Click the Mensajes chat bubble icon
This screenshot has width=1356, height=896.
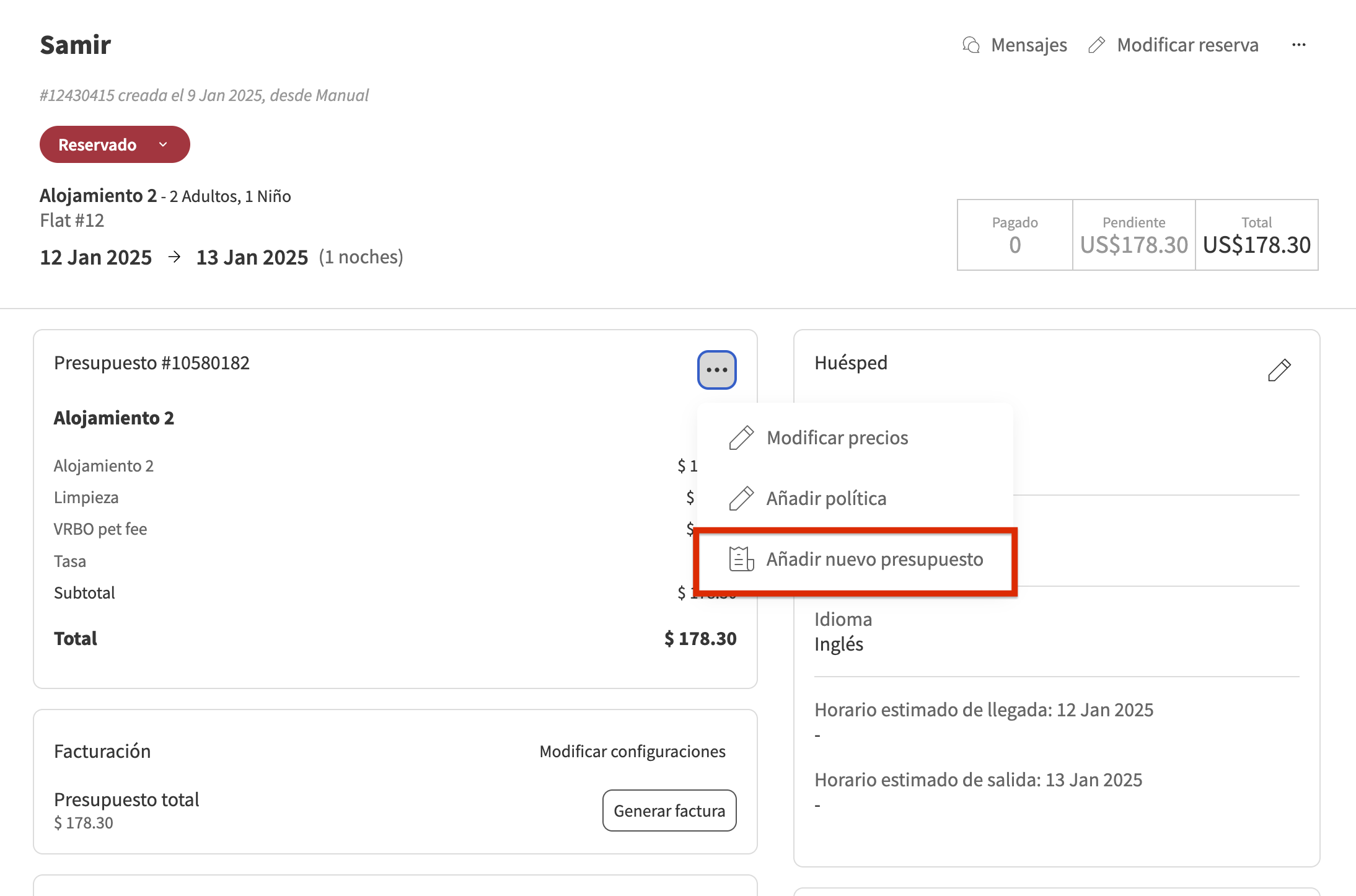pyautogui.click(x=971, y=45)
